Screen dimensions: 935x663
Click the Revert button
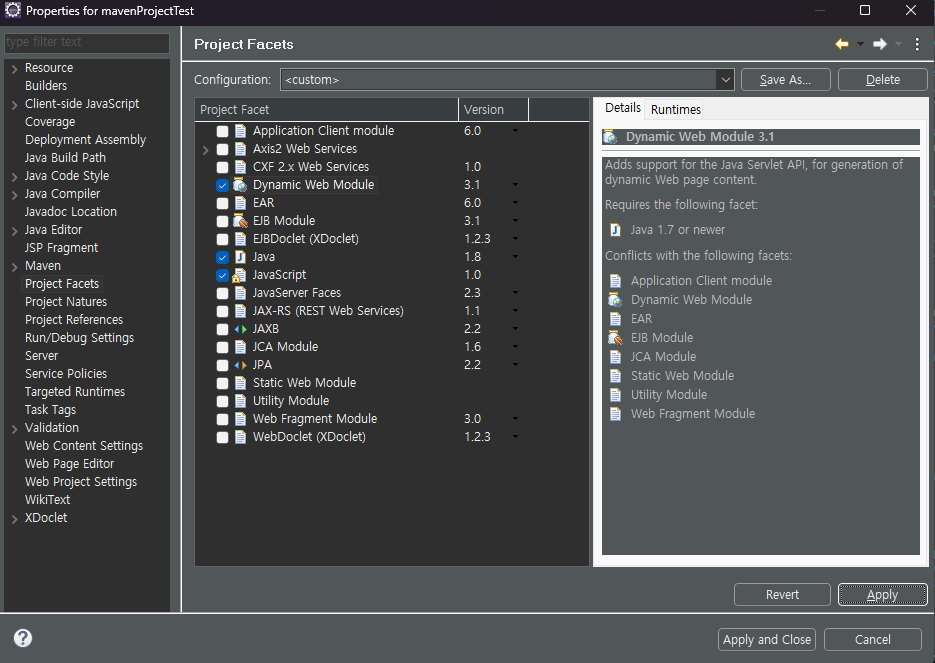(782, 594)
